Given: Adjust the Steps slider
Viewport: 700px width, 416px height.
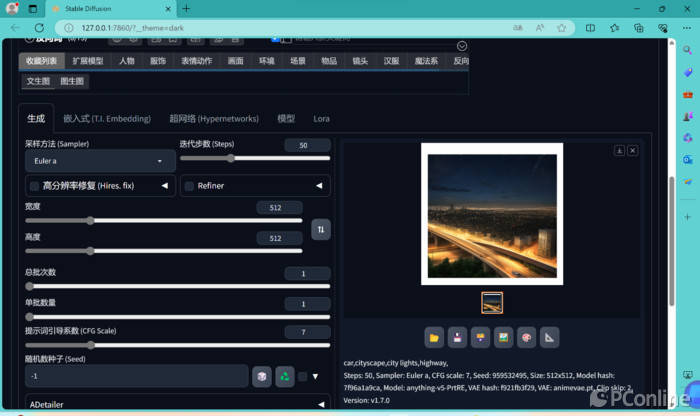Looking at the screenshot, I should 255,158.
